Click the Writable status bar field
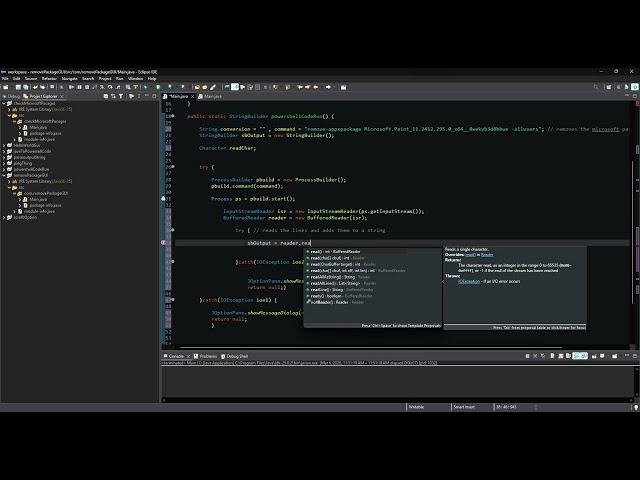The image size is (640, 480). [416, 407]
